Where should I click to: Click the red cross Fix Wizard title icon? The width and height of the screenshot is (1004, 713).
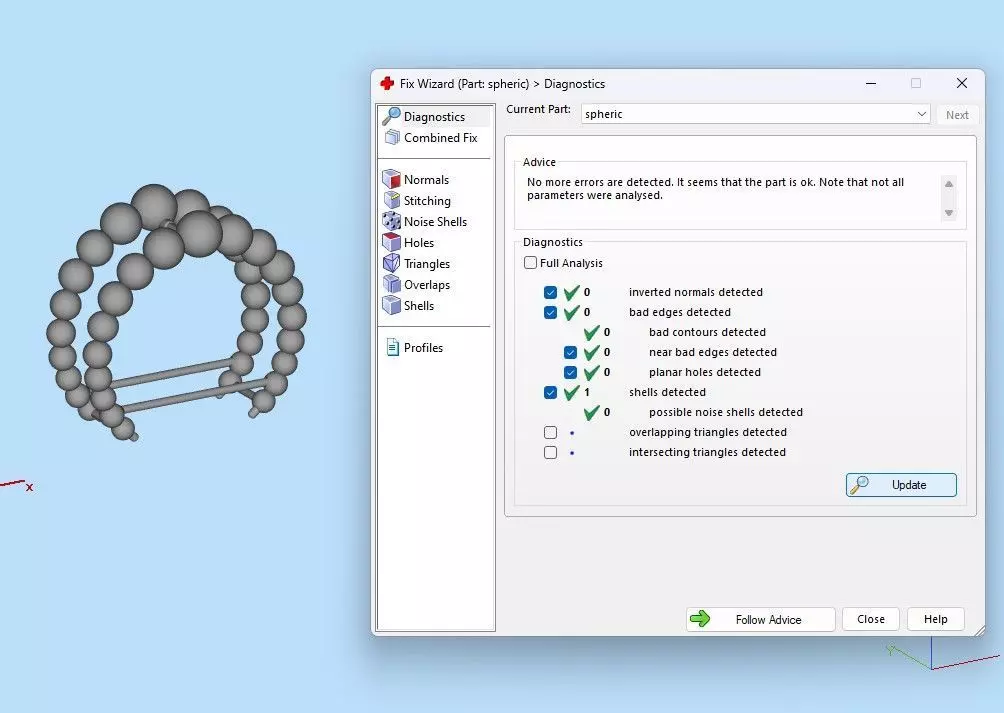tap(387, 83)
